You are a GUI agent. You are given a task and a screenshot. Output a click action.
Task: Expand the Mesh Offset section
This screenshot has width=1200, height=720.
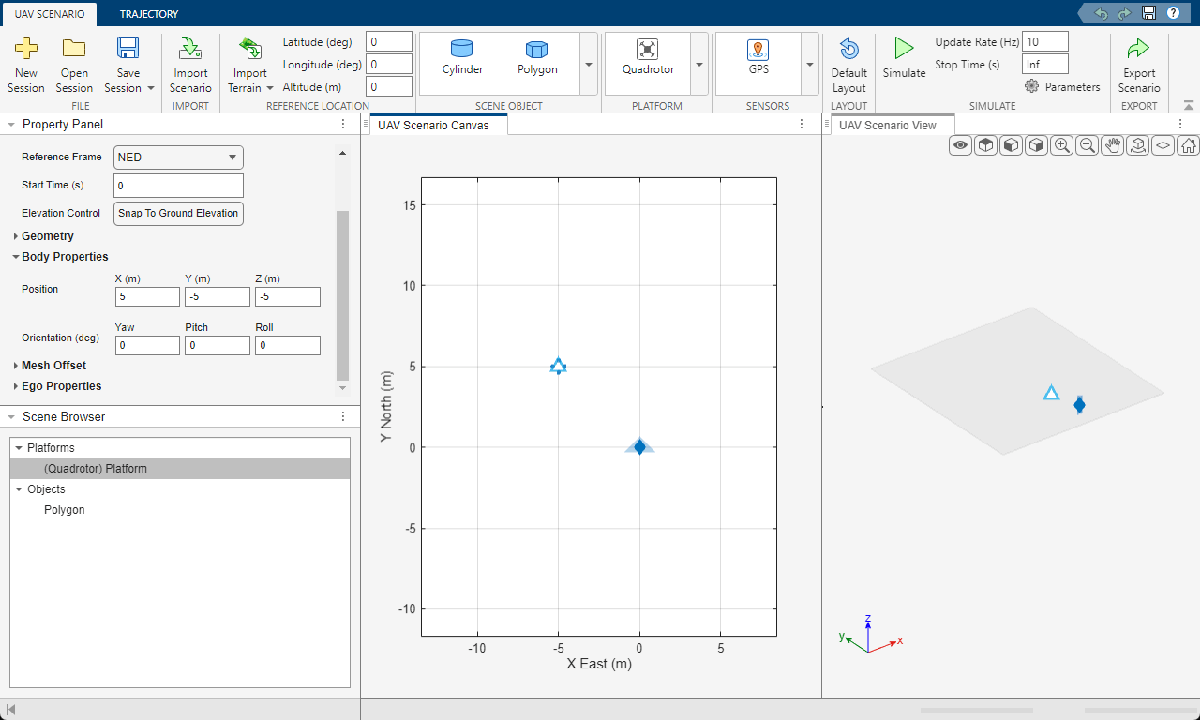16,366
